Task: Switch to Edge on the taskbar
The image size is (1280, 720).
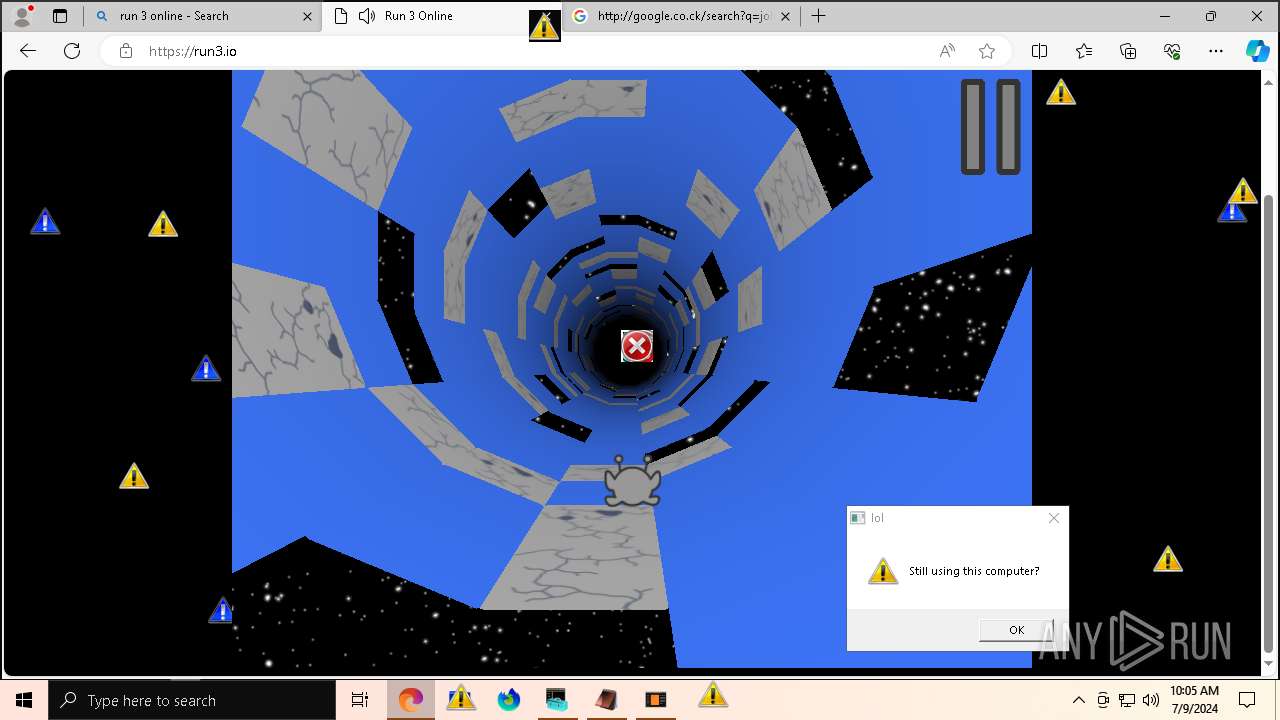Action: pyautogui.click(x=410, y=700)
